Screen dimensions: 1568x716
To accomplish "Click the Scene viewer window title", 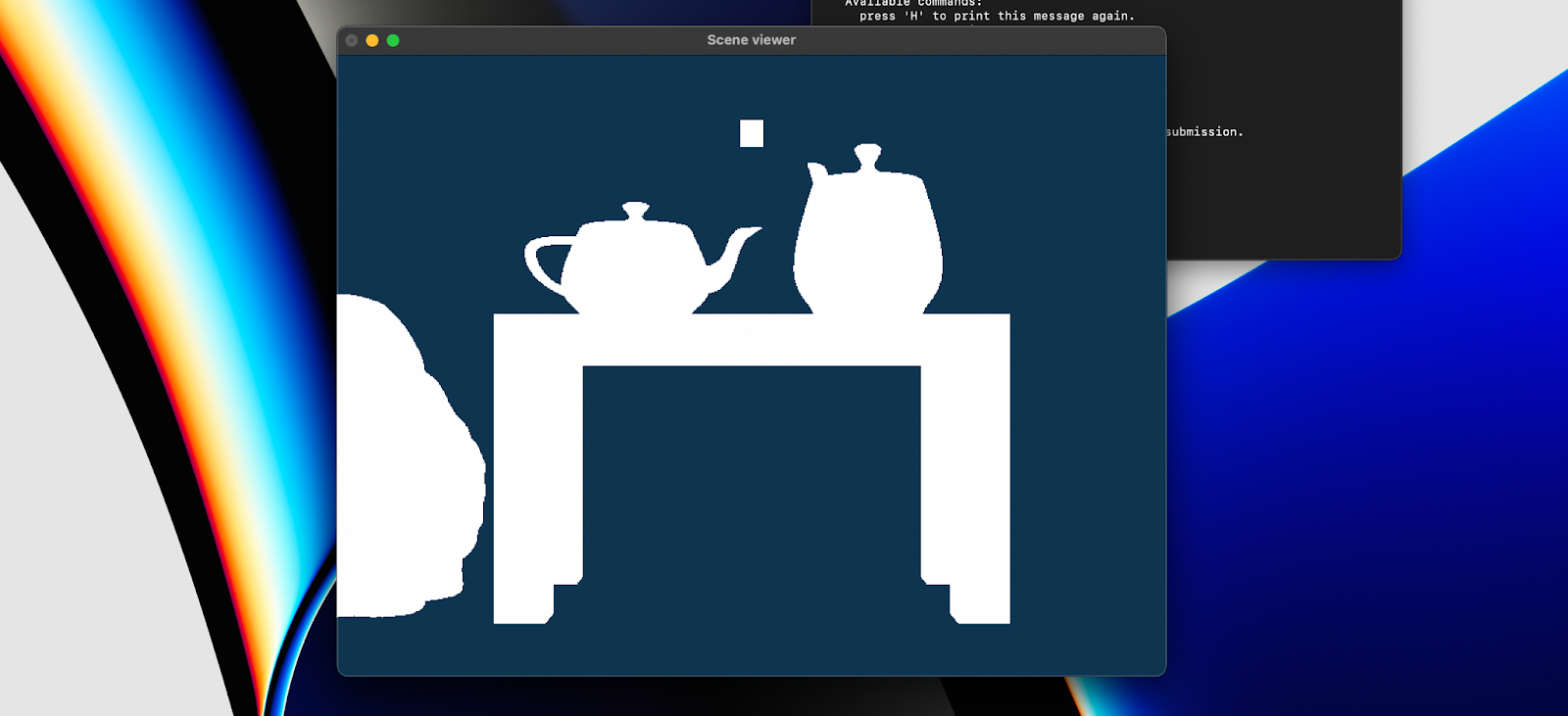I will click(751, 40).
